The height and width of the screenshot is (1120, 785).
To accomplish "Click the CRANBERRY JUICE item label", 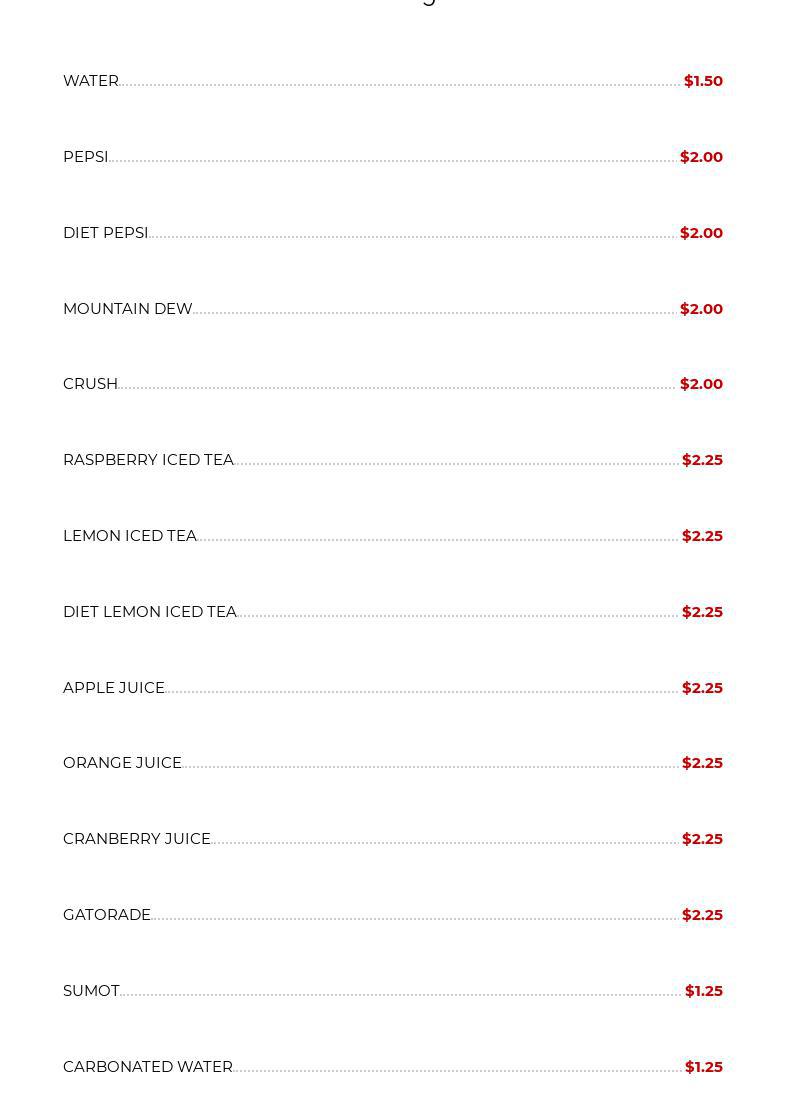I will (x=136, y=839).
